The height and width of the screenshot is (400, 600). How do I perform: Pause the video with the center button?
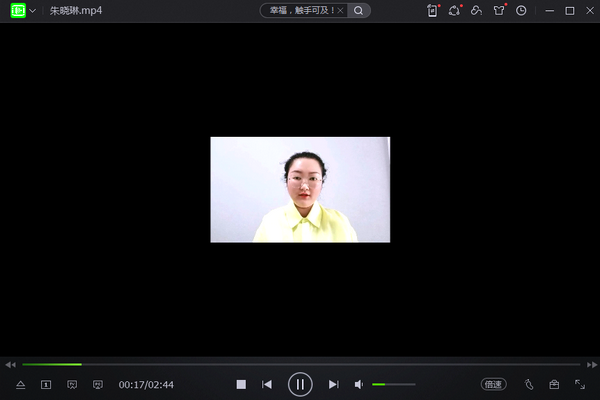point(300,384)
